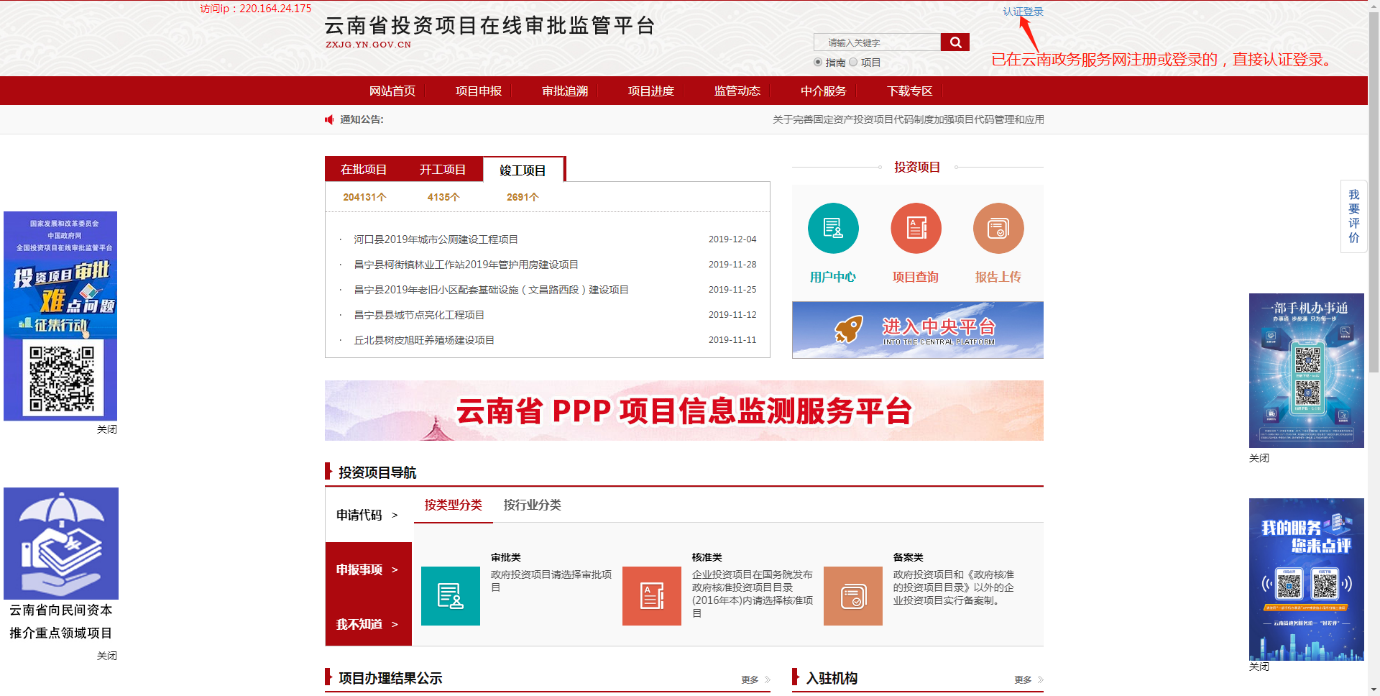Open the 云南省 PPP 项目信息监测服务平台 banner
The width and height of the screenshot is (1380, 696).
point(684,411)
